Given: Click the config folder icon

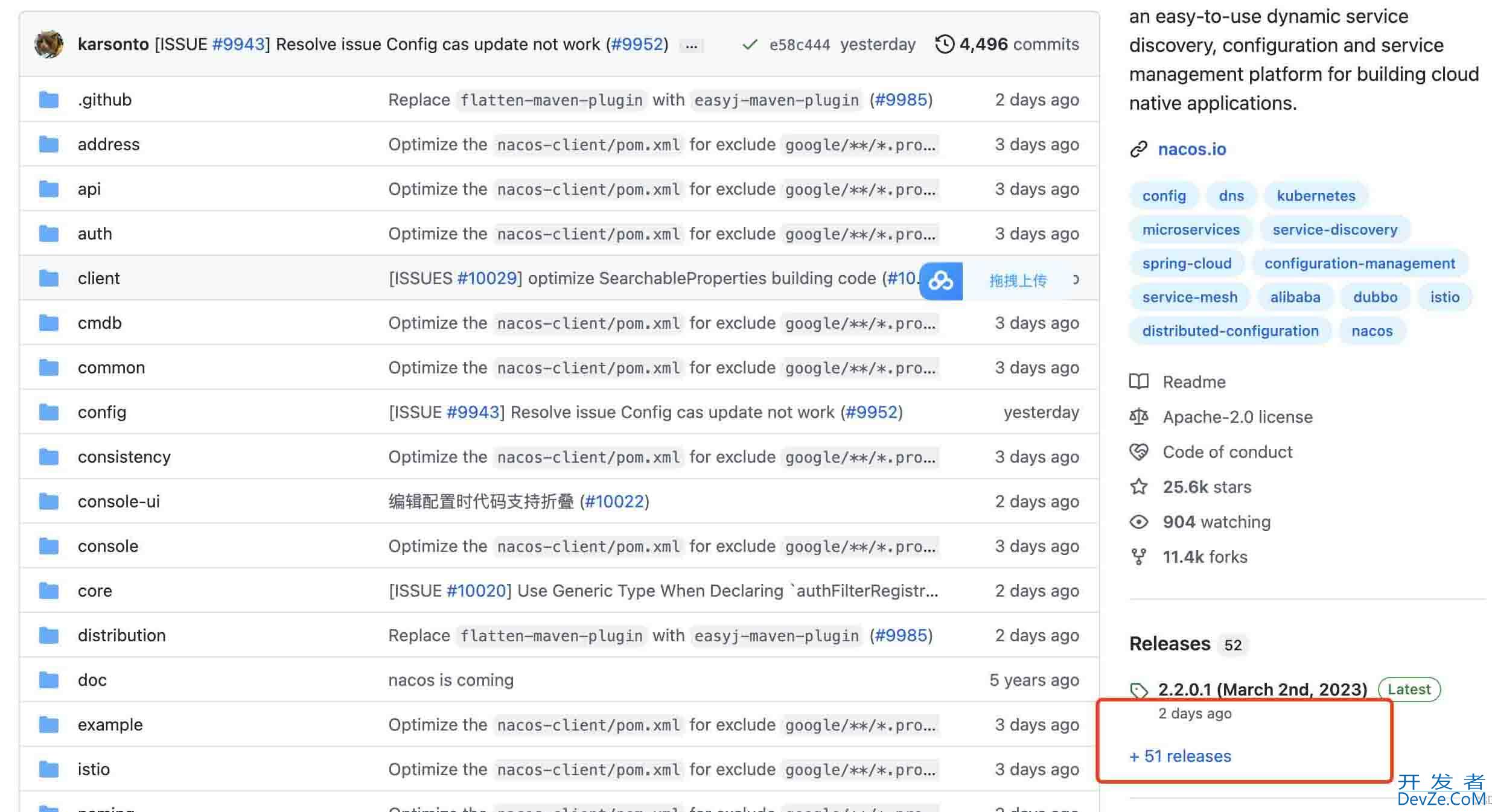Looking at the screenshot, I should [x=49, y=412].
